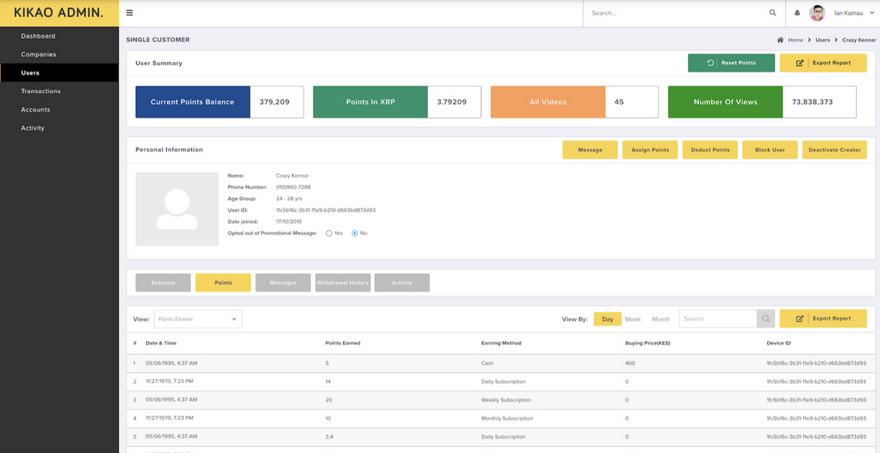Screen dimensions: 880x453
Task: Switch to the Withdrawal History tab
Action: tap(342, 283)
